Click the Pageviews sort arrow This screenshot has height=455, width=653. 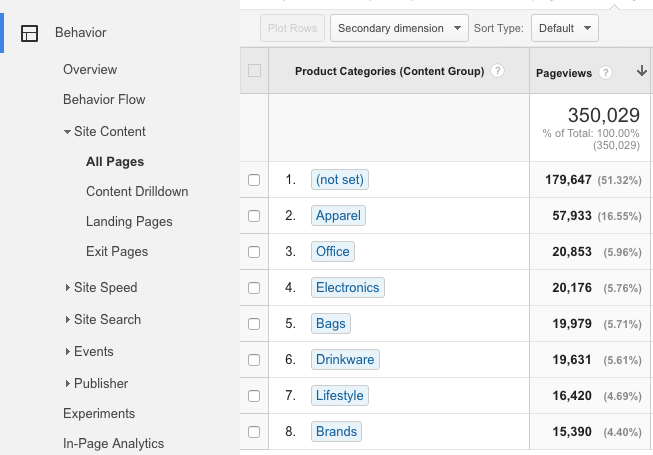642,71
